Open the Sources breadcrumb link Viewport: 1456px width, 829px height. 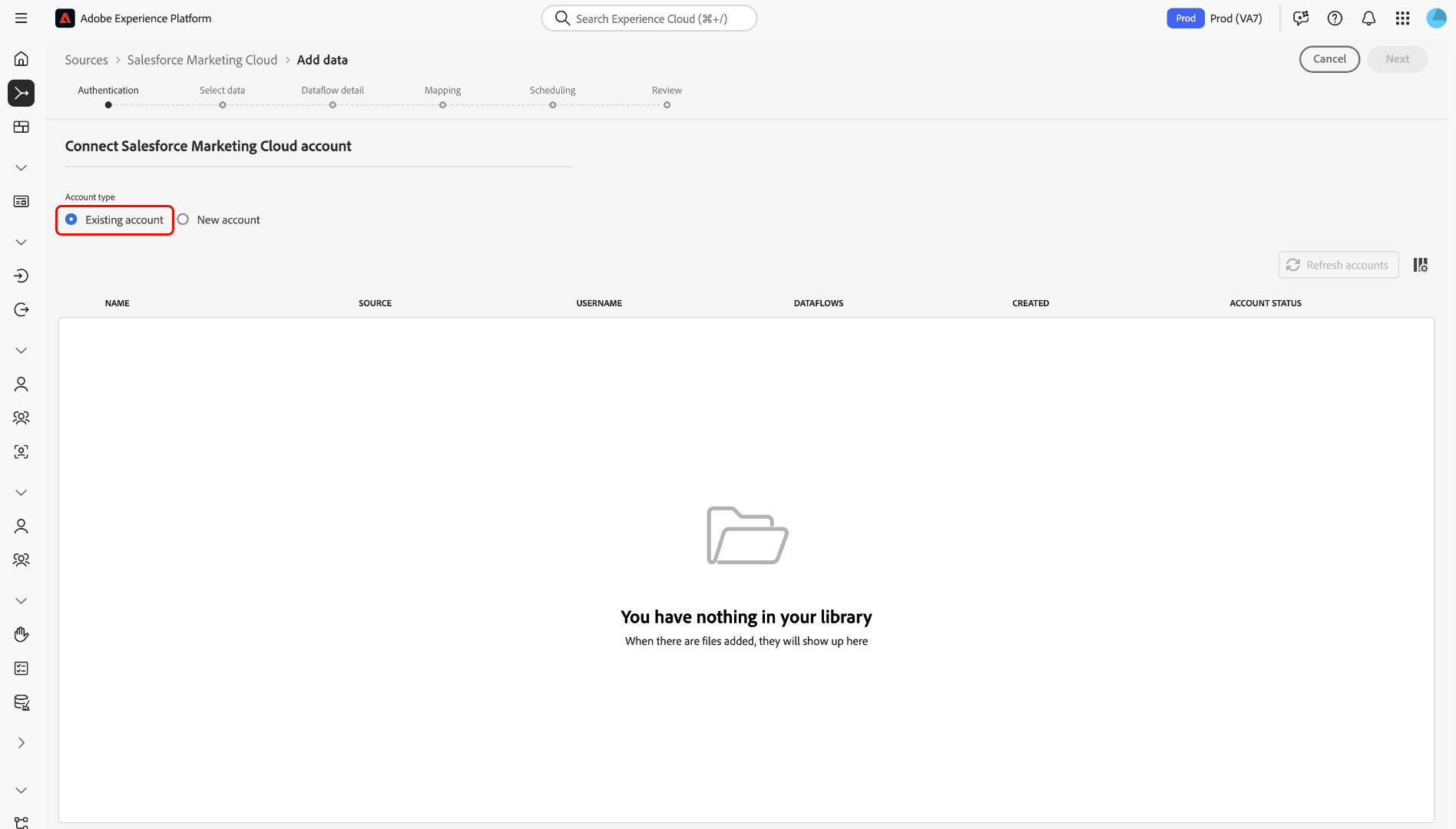point(86,60)
